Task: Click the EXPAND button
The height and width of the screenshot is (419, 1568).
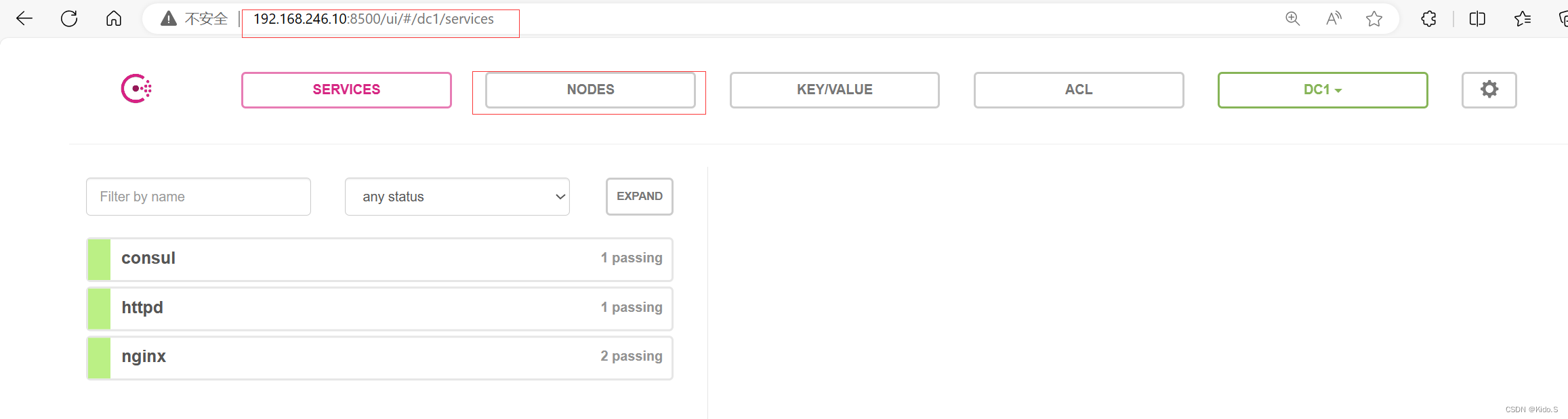Action: [x=639, y=197]
